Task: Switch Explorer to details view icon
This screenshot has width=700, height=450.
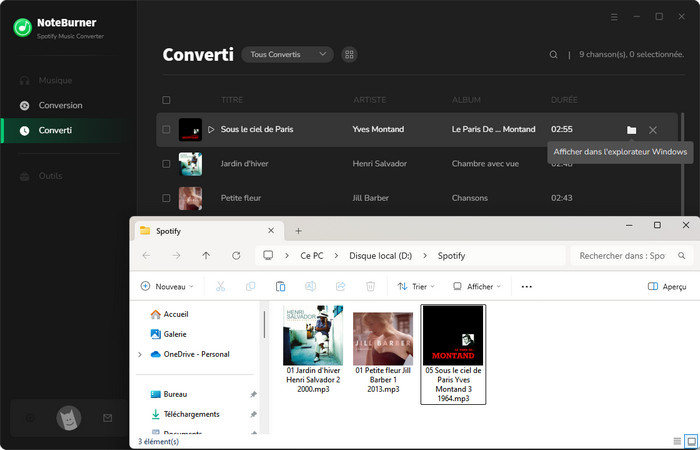Action: [x=677, y=442]
